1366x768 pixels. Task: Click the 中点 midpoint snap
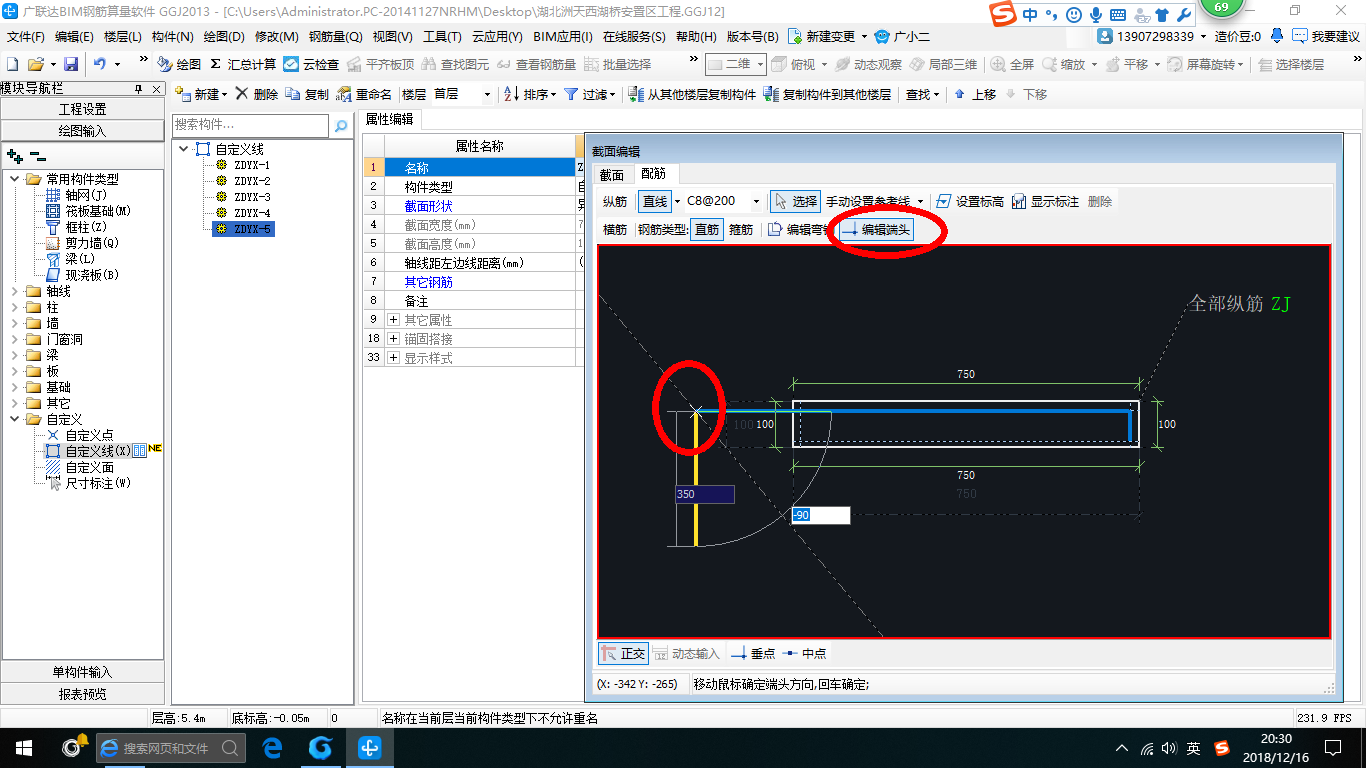coord(804,653)
